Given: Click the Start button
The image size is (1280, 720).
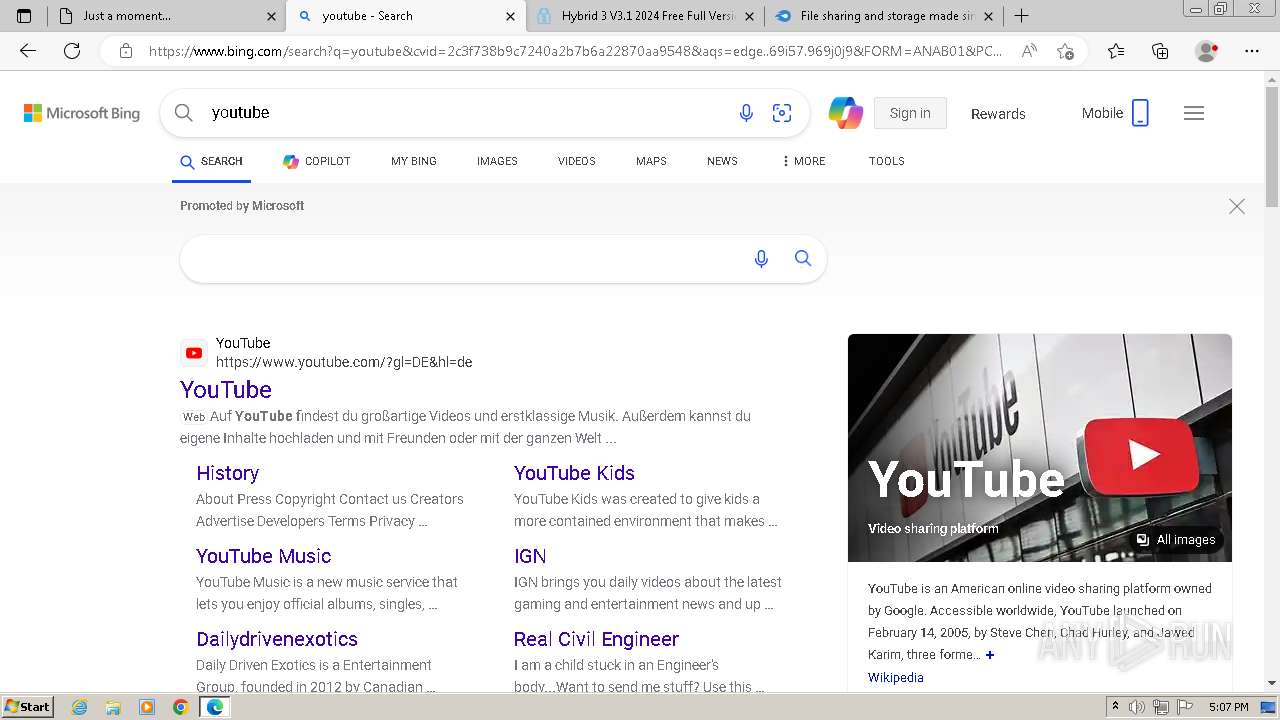Looking at the screenshot, I should (27, 707).
